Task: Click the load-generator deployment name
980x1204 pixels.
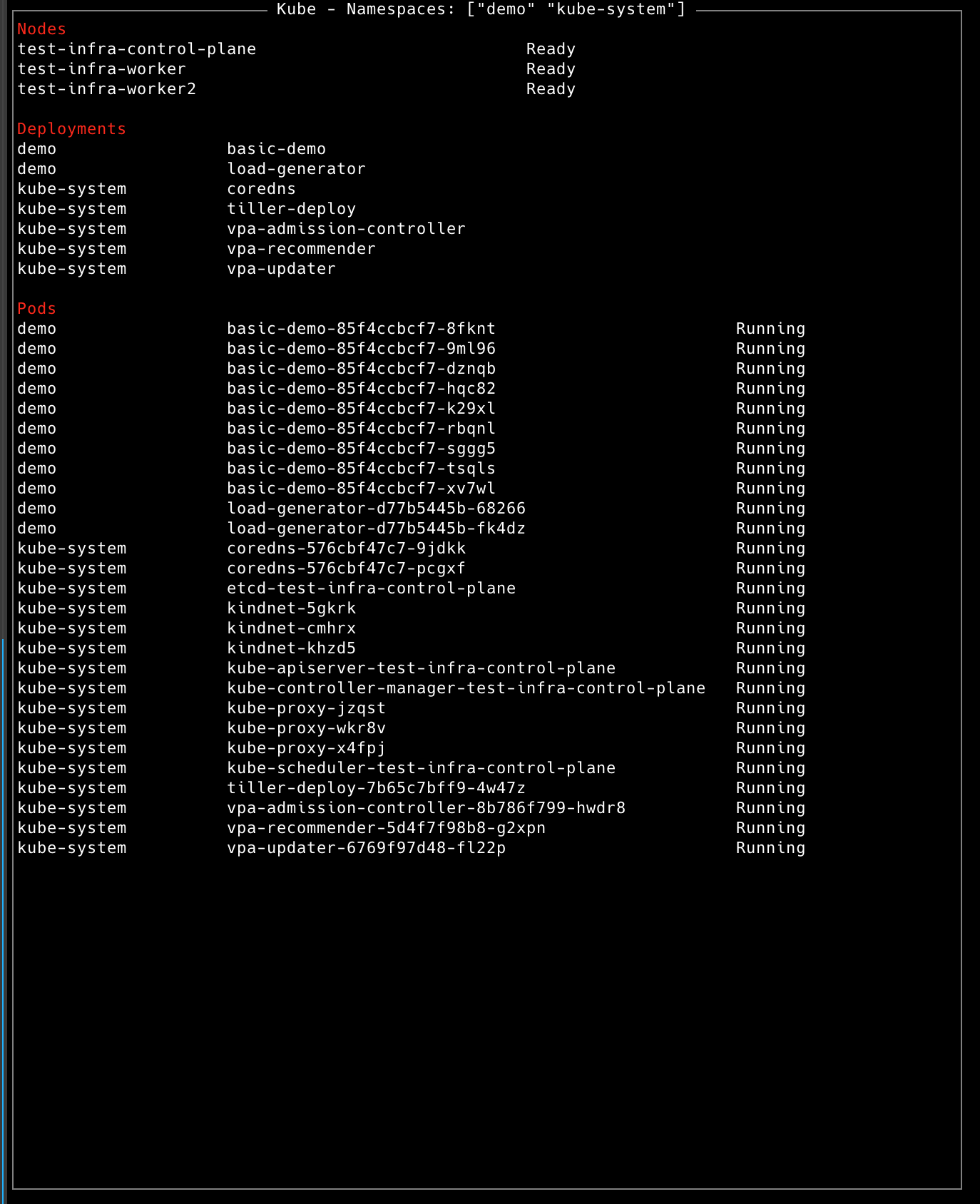Action: pos(296,169)
